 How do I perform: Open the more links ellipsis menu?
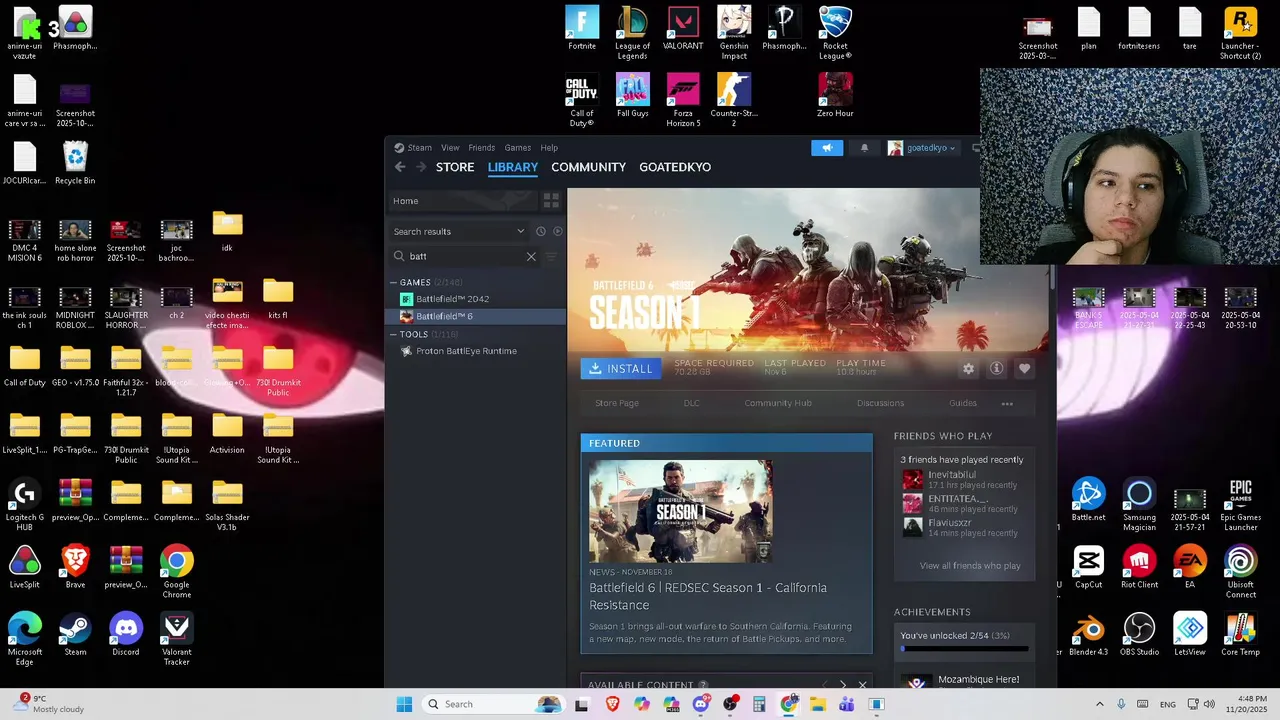click(1007, 404)
